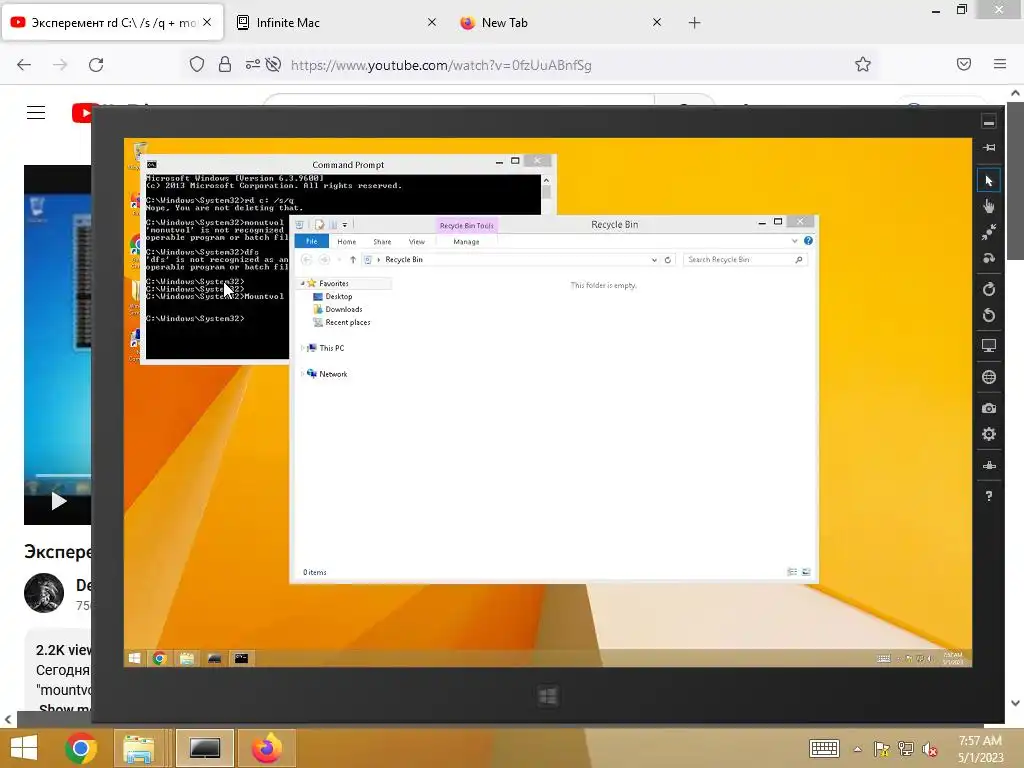
Task: Switch Recycle Bin to details view icon
Action: [x=792, y=572]
